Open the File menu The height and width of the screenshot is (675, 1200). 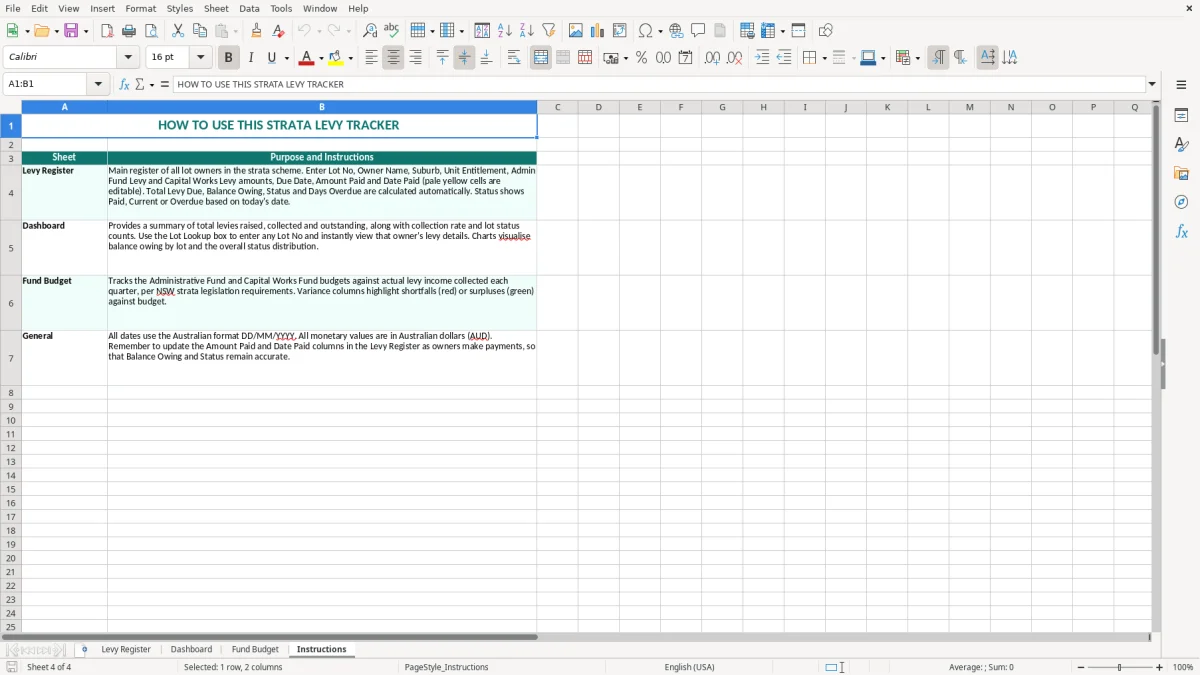tap(12, 8)
